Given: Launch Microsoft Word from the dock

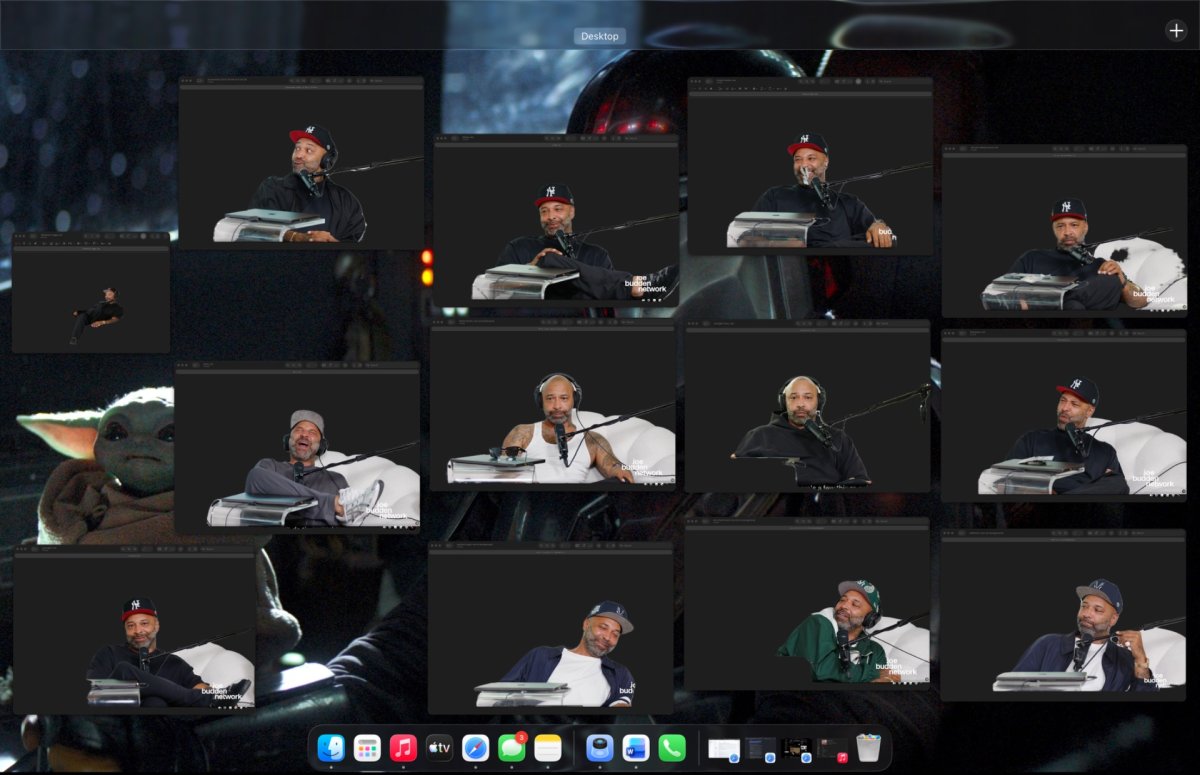Looking at the screenshot, I should (636, 747).
